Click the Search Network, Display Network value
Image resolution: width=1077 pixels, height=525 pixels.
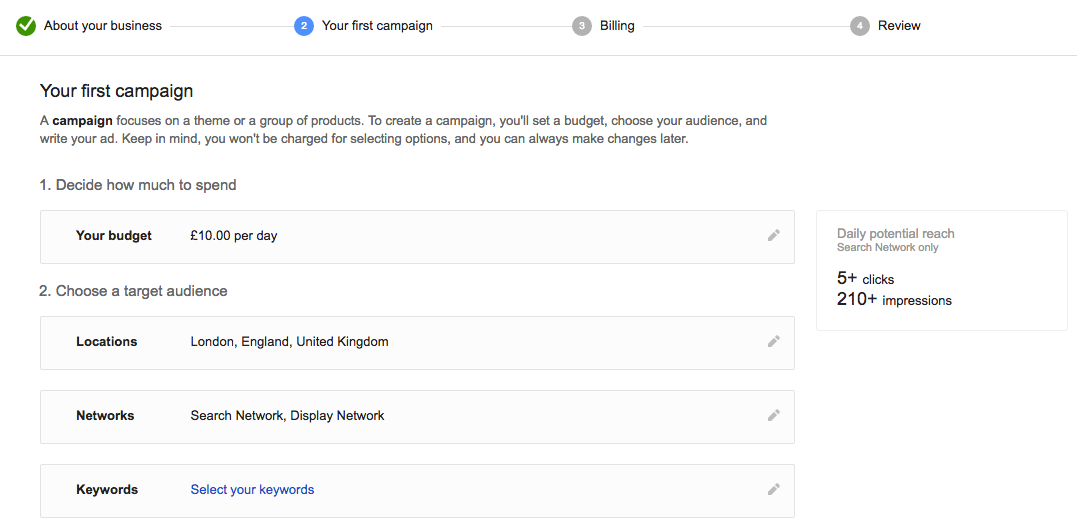pos(287,416)
